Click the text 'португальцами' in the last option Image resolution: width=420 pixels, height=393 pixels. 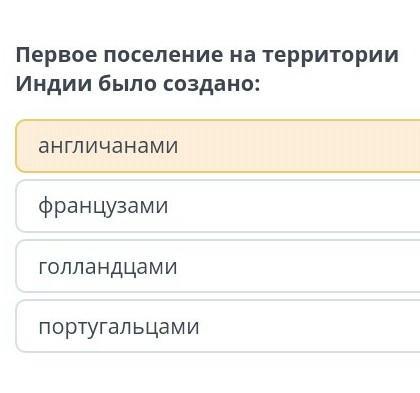click(119, 327)
